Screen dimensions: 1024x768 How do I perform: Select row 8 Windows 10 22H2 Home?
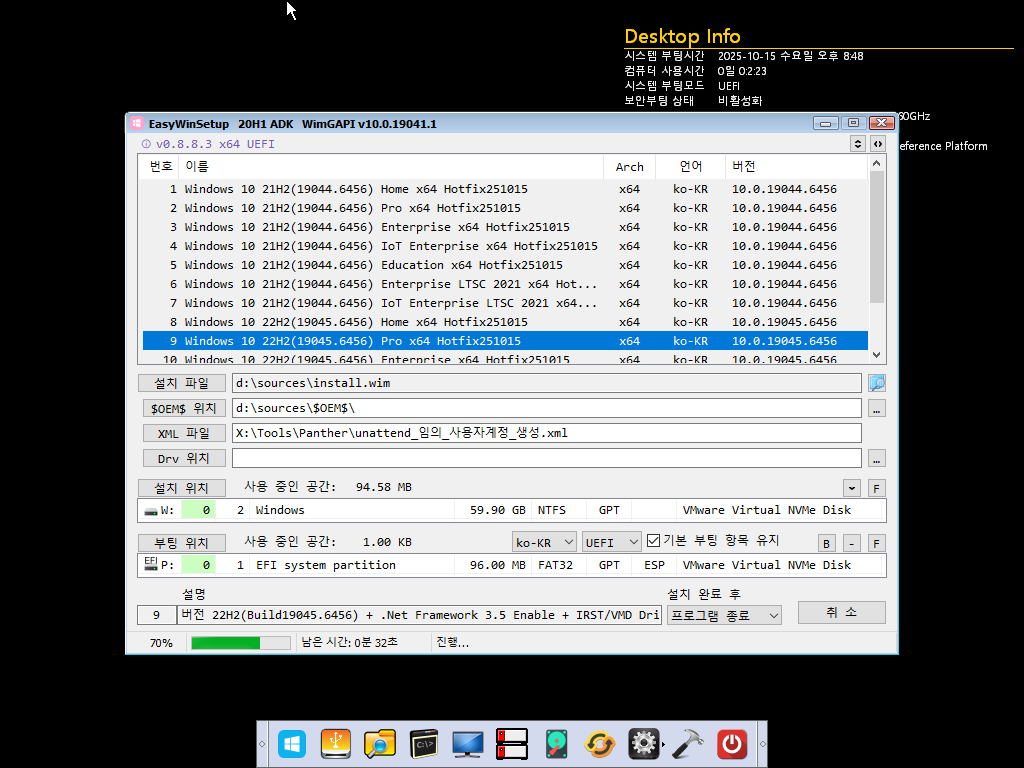coord(505,321)
